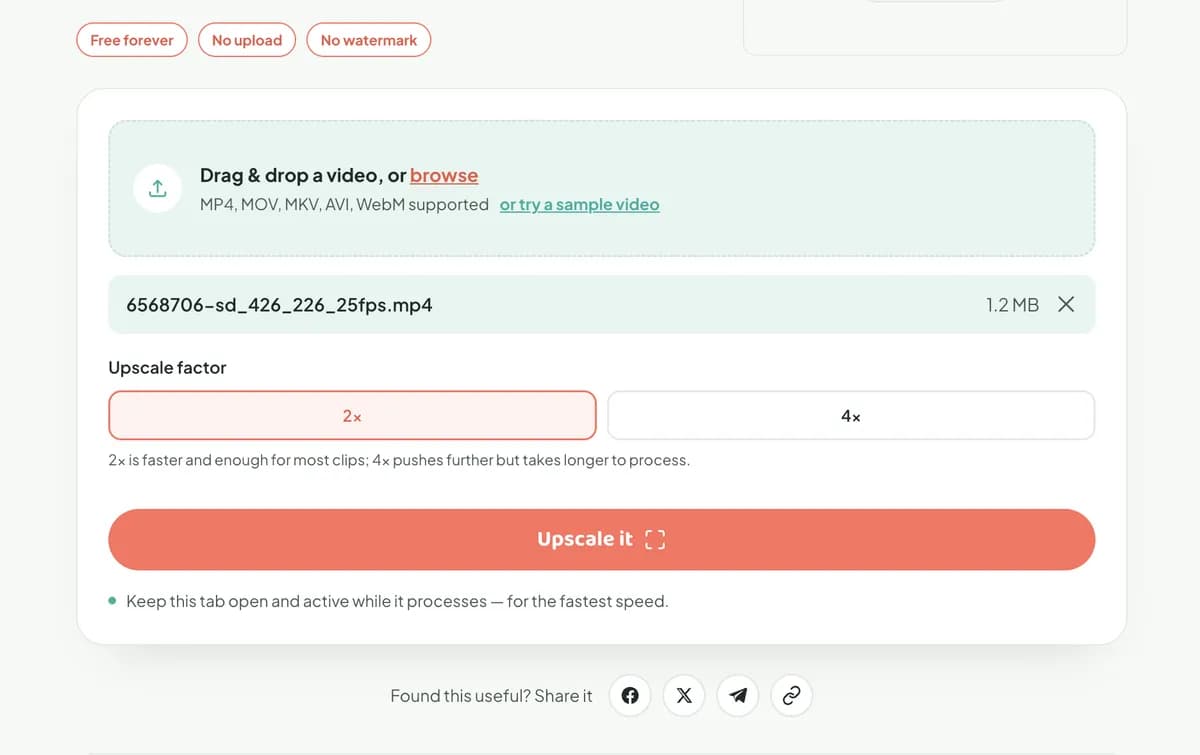Start processing with Upscale it
The height and width of the screenshot is (755, 1200).
click(602, 539)
